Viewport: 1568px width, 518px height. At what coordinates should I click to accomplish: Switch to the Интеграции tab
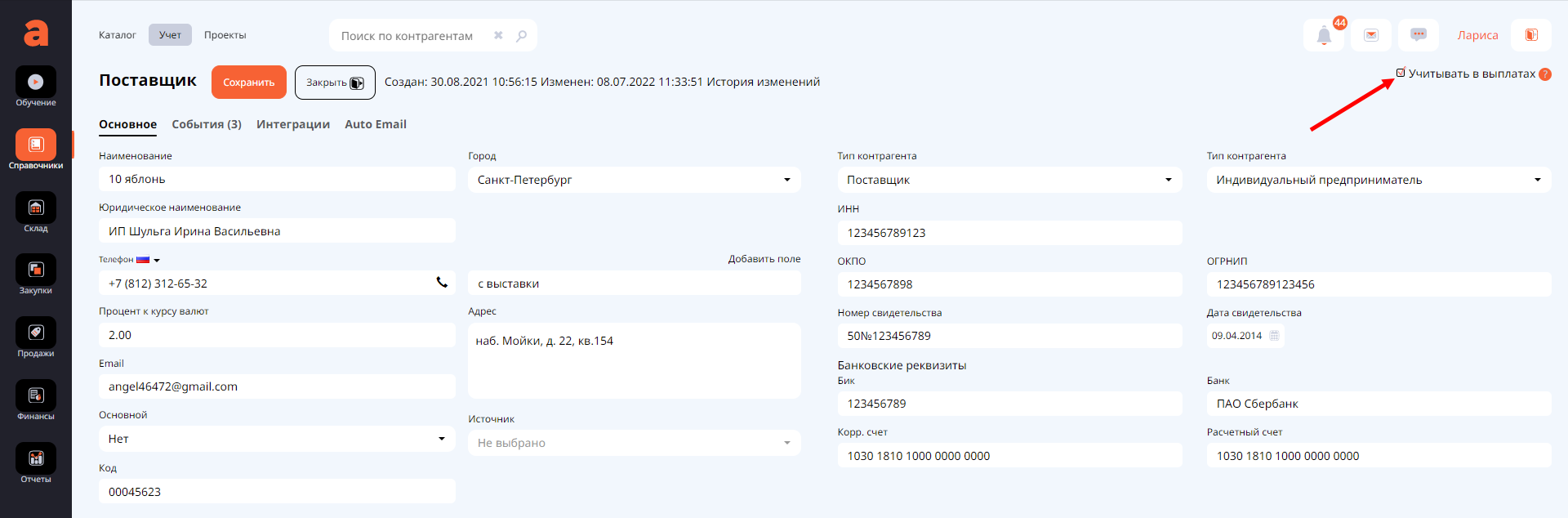[x=293, y=124]
